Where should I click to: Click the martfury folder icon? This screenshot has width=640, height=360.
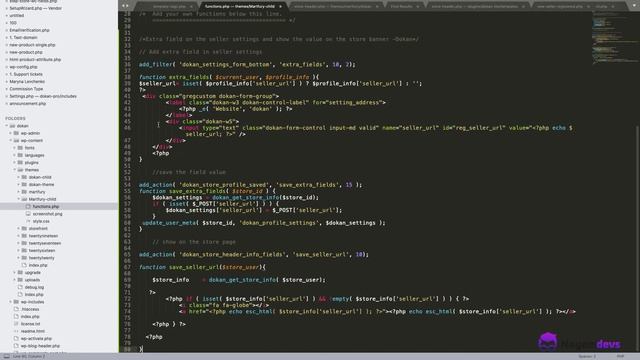(x=24, y=192)
